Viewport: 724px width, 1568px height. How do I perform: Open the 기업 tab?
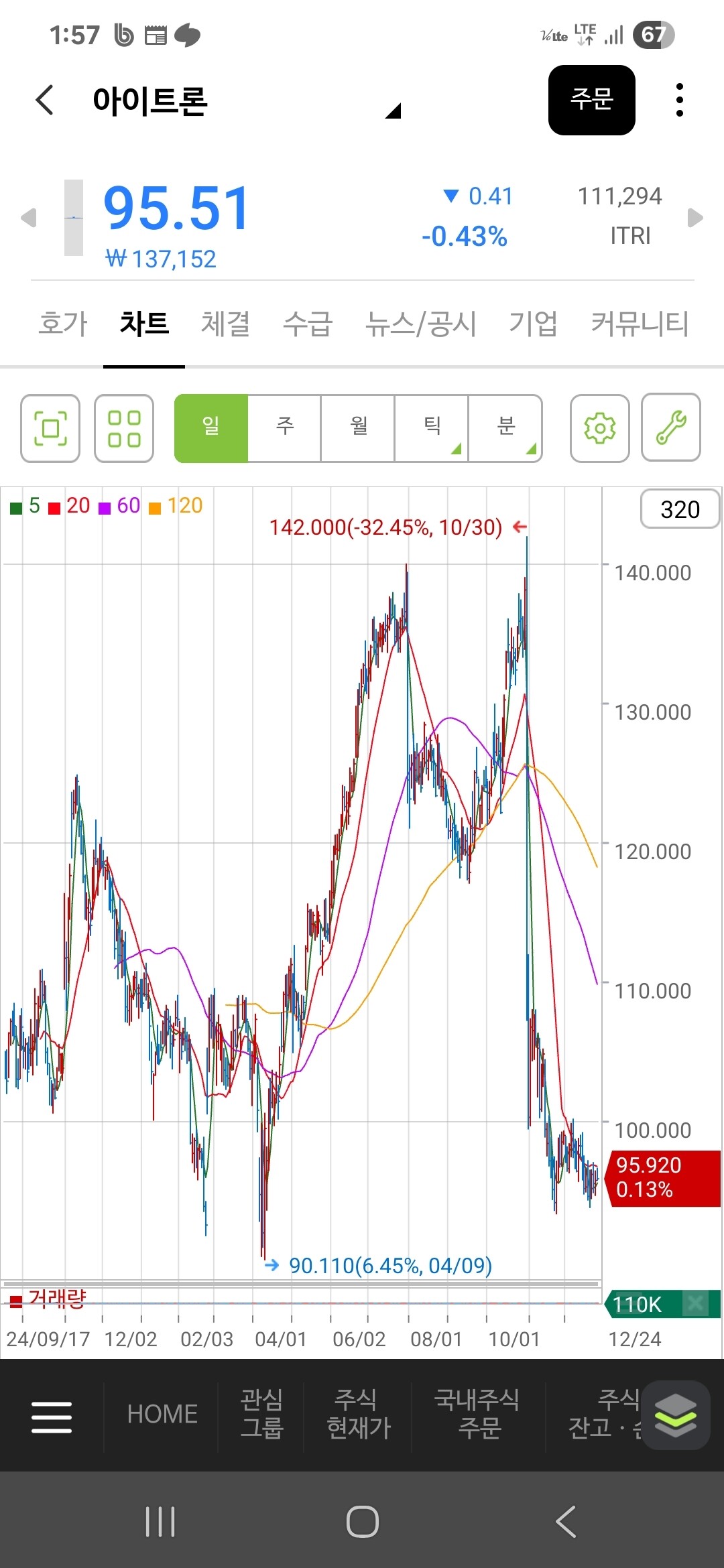point(533,324)
